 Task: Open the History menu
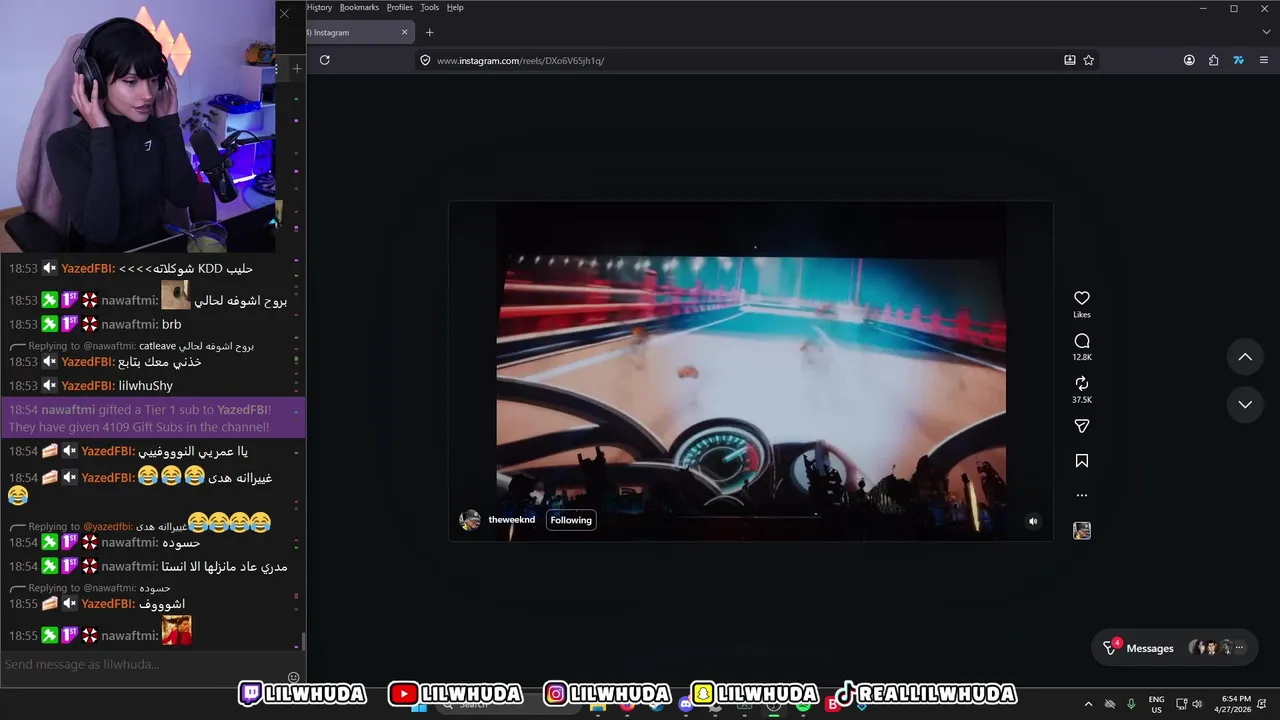tap(319, 7)
